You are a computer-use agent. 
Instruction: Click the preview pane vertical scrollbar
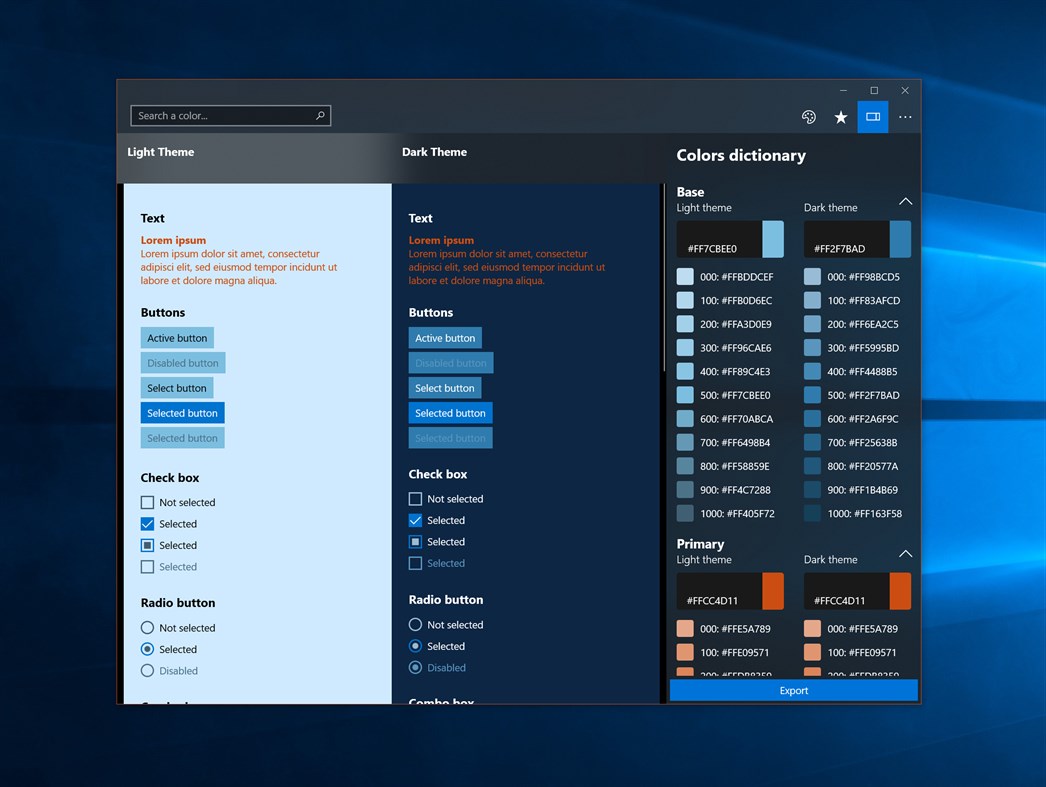(x=664, y=277)
